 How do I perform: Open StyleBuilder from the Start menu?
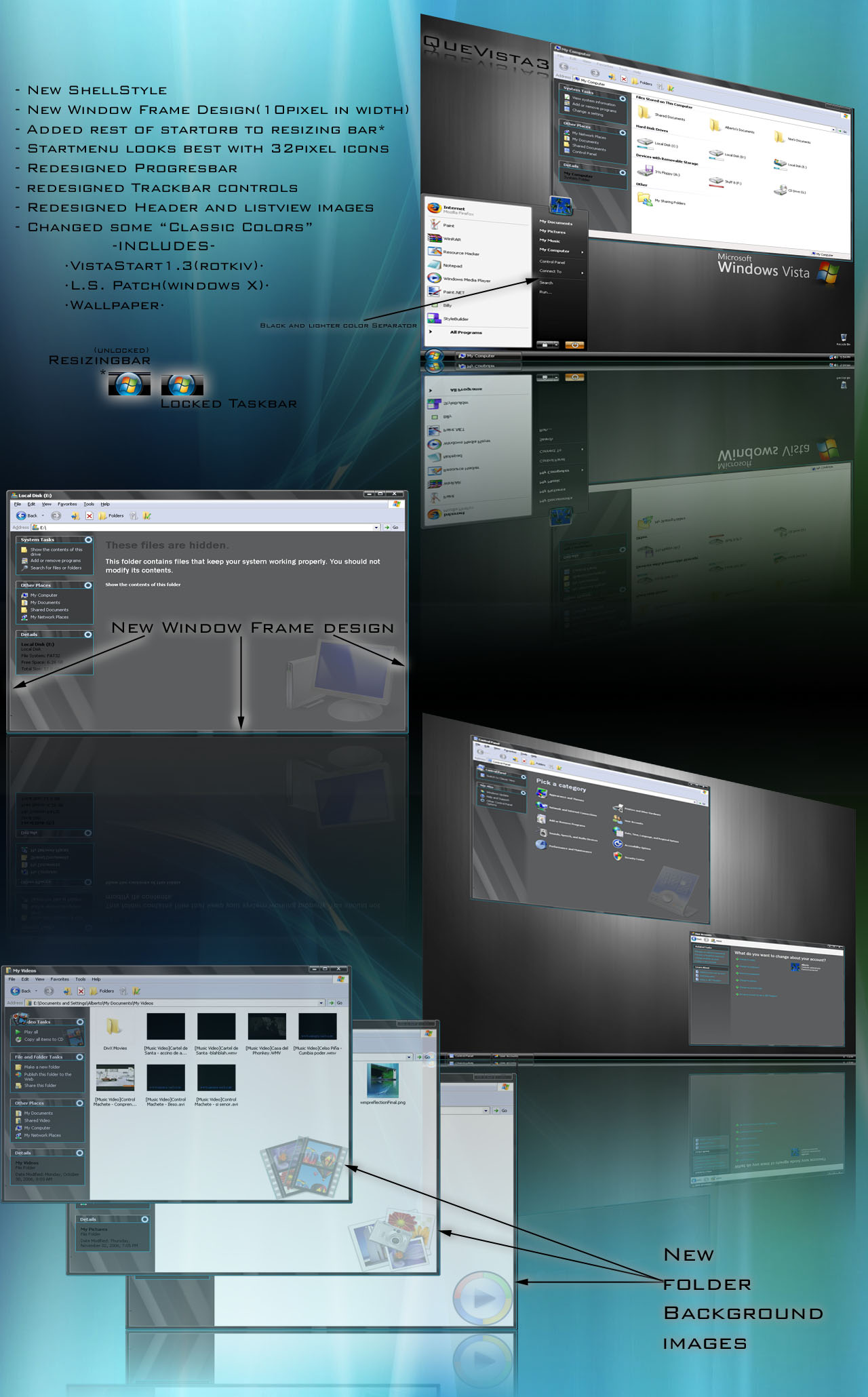448,319
